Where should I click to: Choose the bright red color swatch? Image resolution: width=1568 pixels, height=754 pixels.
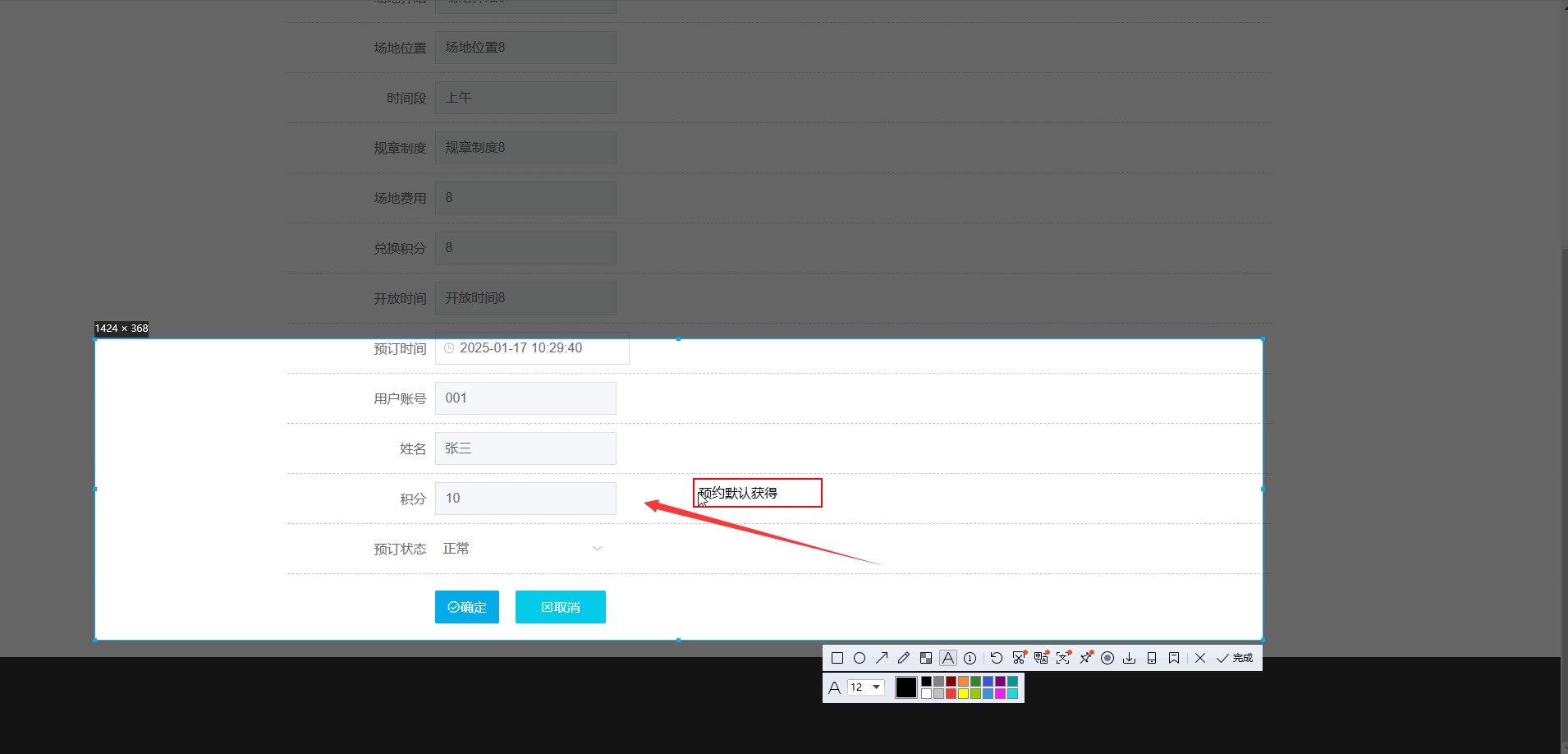click(x=951, y=694)
